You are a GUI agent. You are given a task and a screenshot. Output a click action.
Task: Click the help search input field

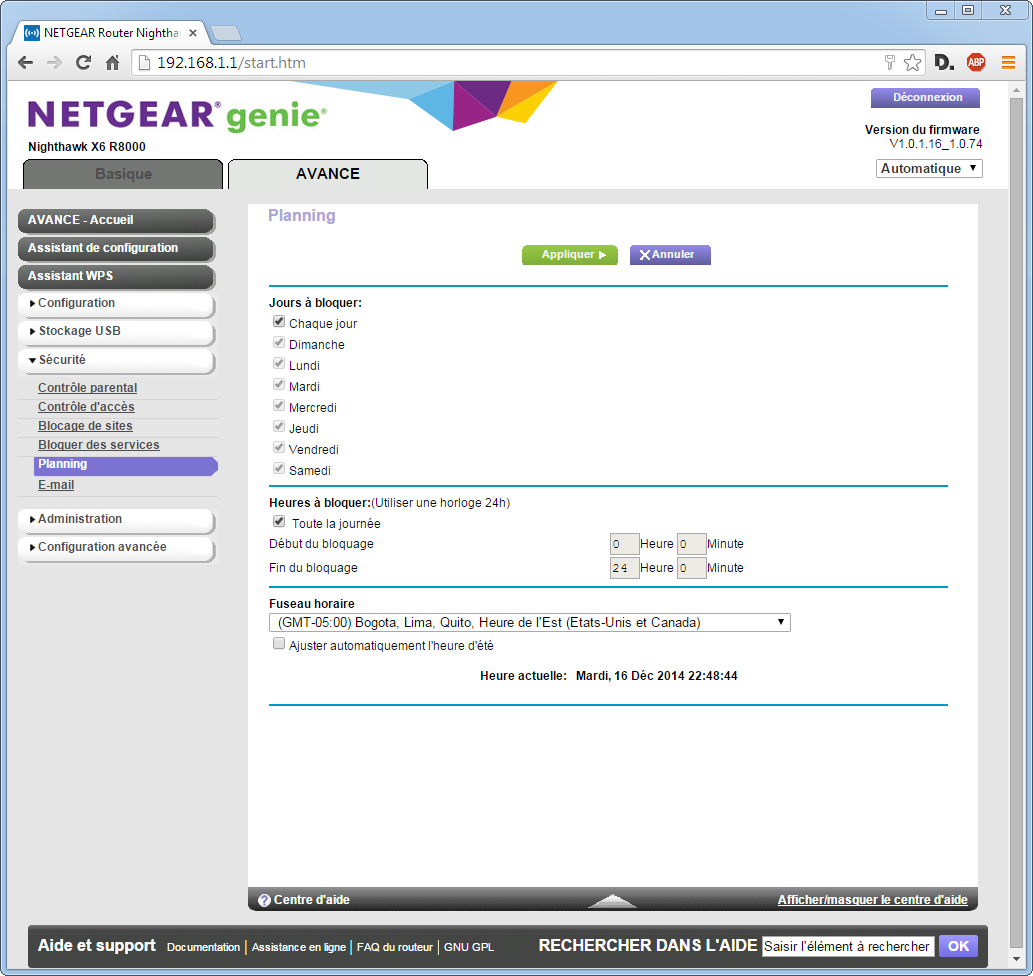pos(847,946)
